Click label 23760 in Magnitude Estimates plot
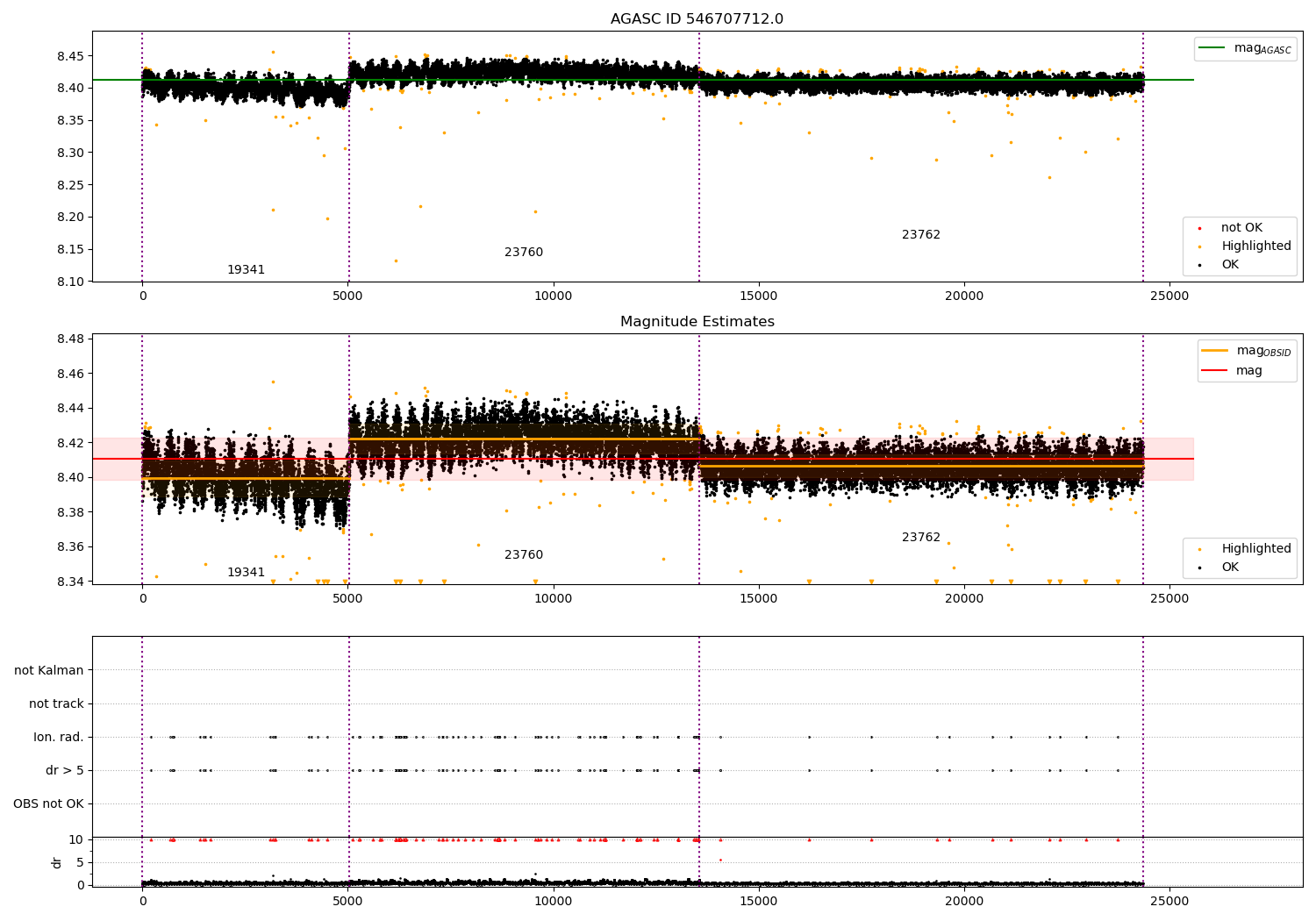 524,555
